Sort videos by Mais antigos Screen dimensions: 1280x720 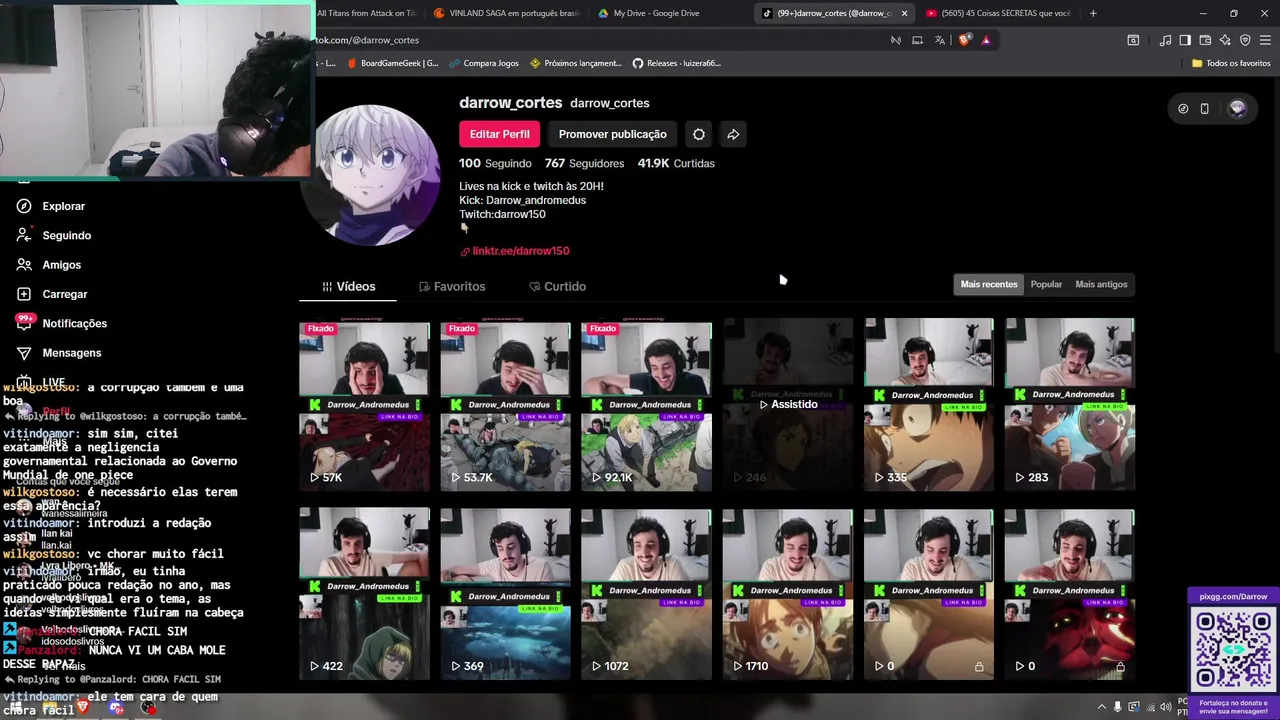(x=1101, y=284)
